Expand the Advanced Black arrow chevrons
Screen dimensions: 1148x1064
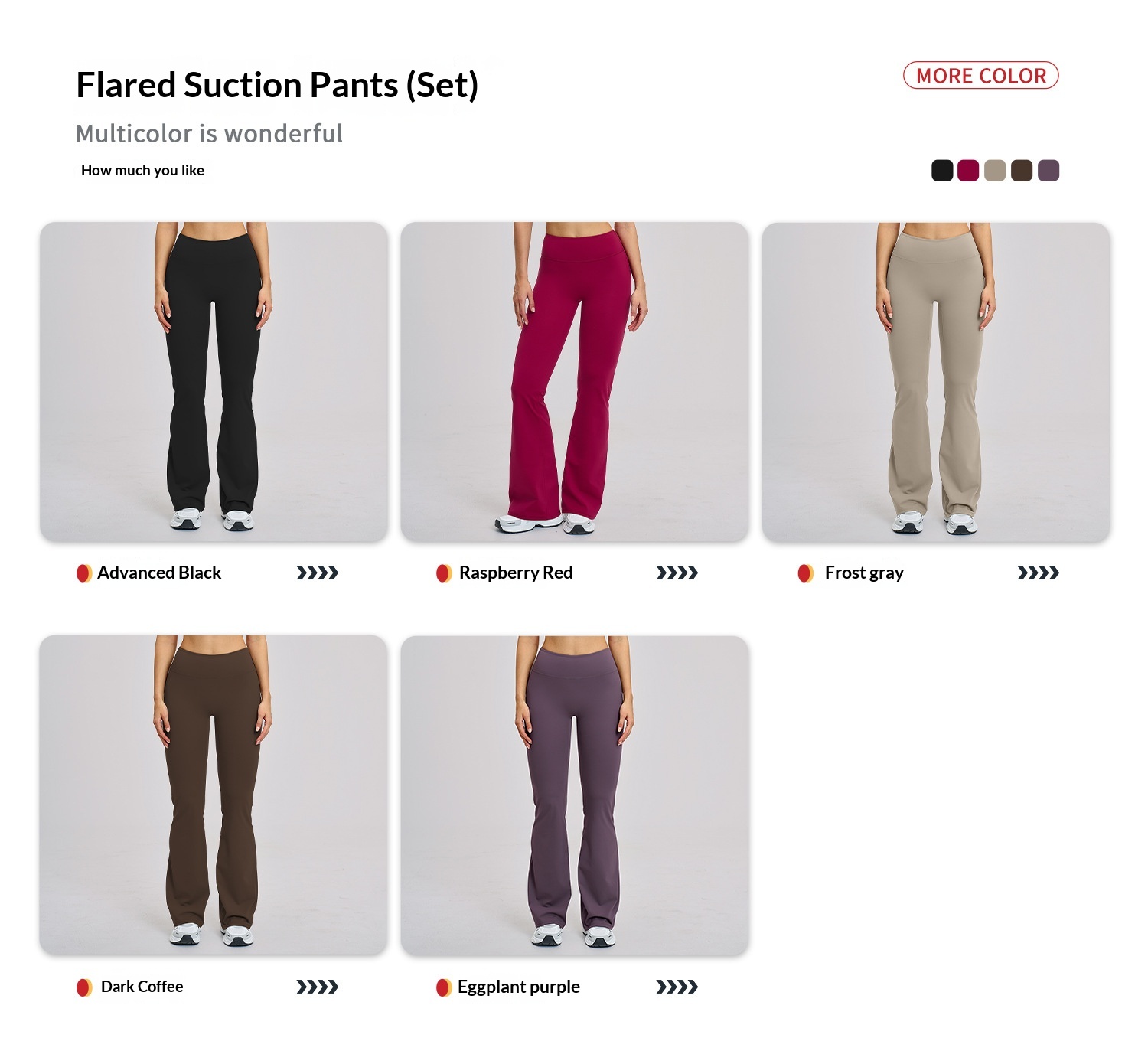pyautogui.click(x=317, y=573)
